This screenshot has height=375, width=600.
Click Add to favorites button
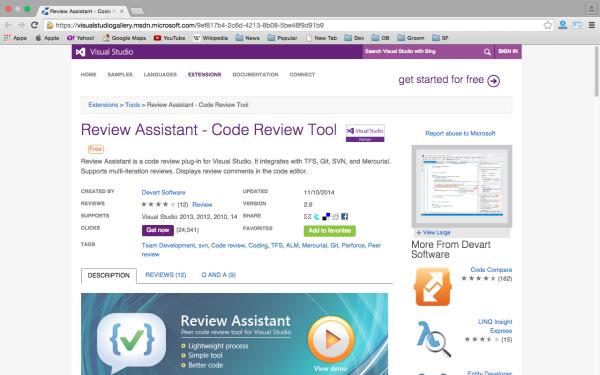pyautogui.click(x=330, y=231)
